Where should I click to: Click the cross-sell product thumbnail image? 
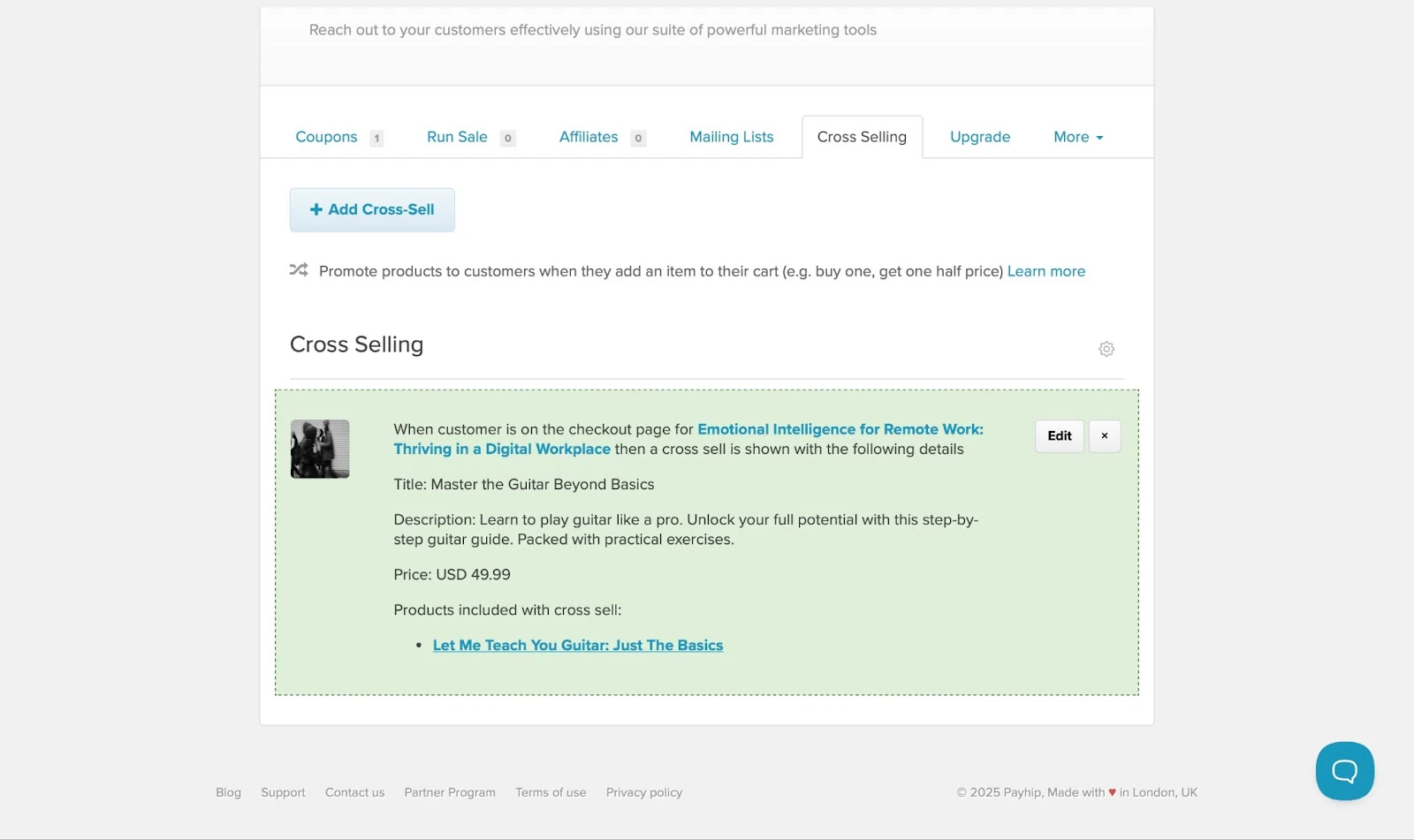pos(320,449)
